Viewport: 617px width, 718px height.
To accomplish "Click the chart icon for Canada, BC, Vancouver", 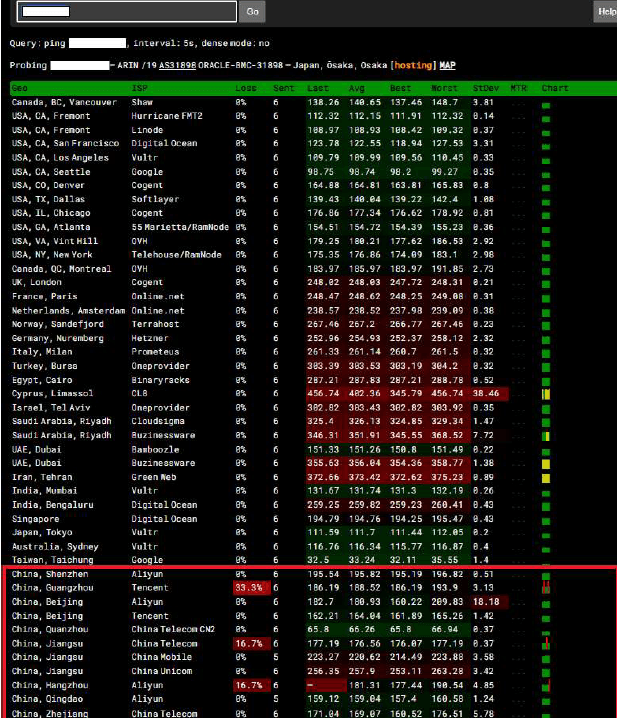I will [x=546, y=102].
